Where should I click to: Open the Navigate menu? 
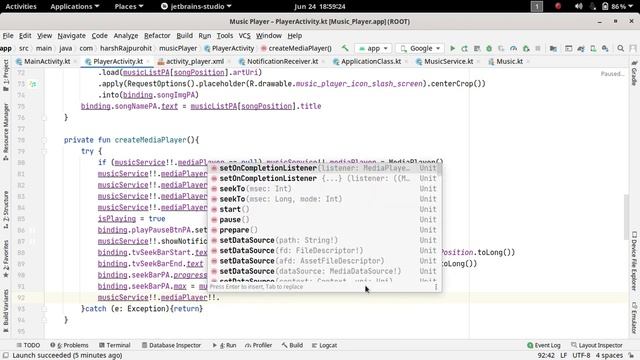click(x=71, y=36)
